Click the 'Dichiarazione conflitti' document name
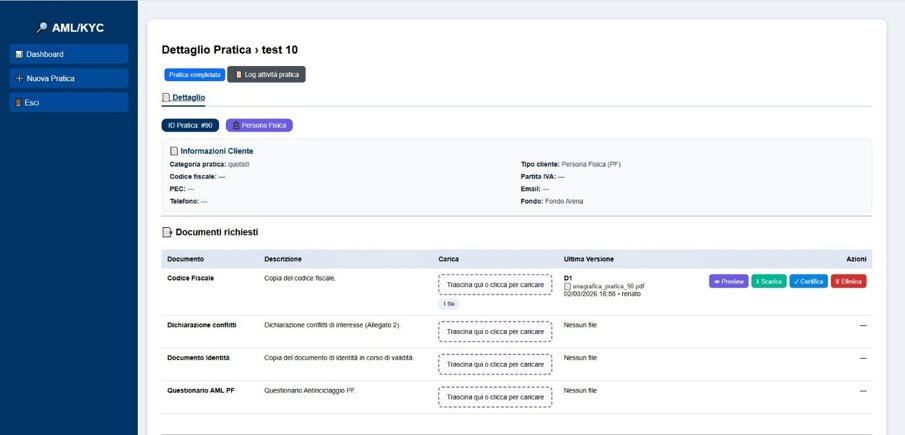This screenshot has width=905, height=435. 201,325
